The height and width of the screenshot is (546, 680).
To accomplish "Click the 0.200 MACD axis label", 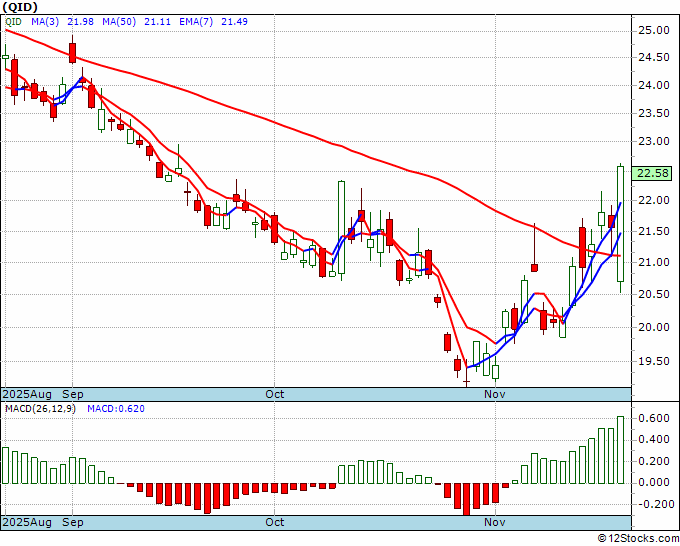I will [x=654, y=461].
